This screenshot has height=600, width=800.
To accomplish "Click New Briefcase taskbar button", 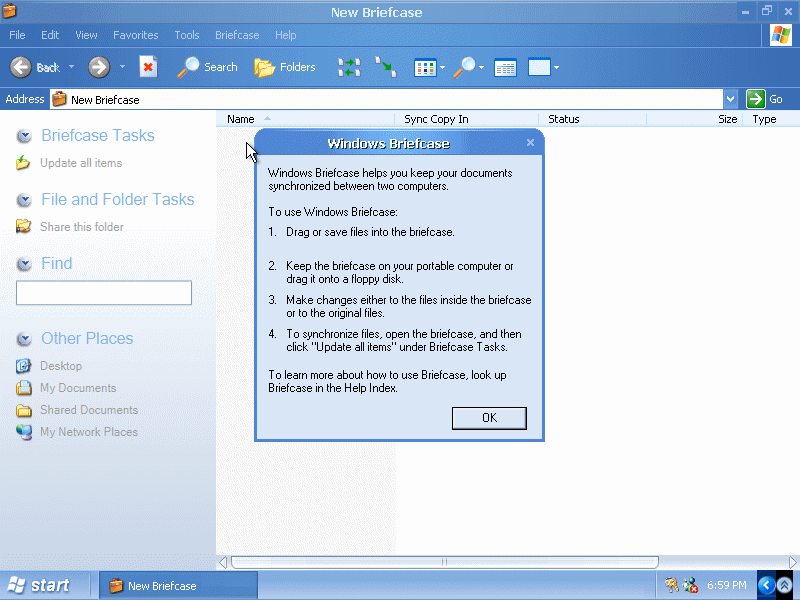I will (178, 585).
